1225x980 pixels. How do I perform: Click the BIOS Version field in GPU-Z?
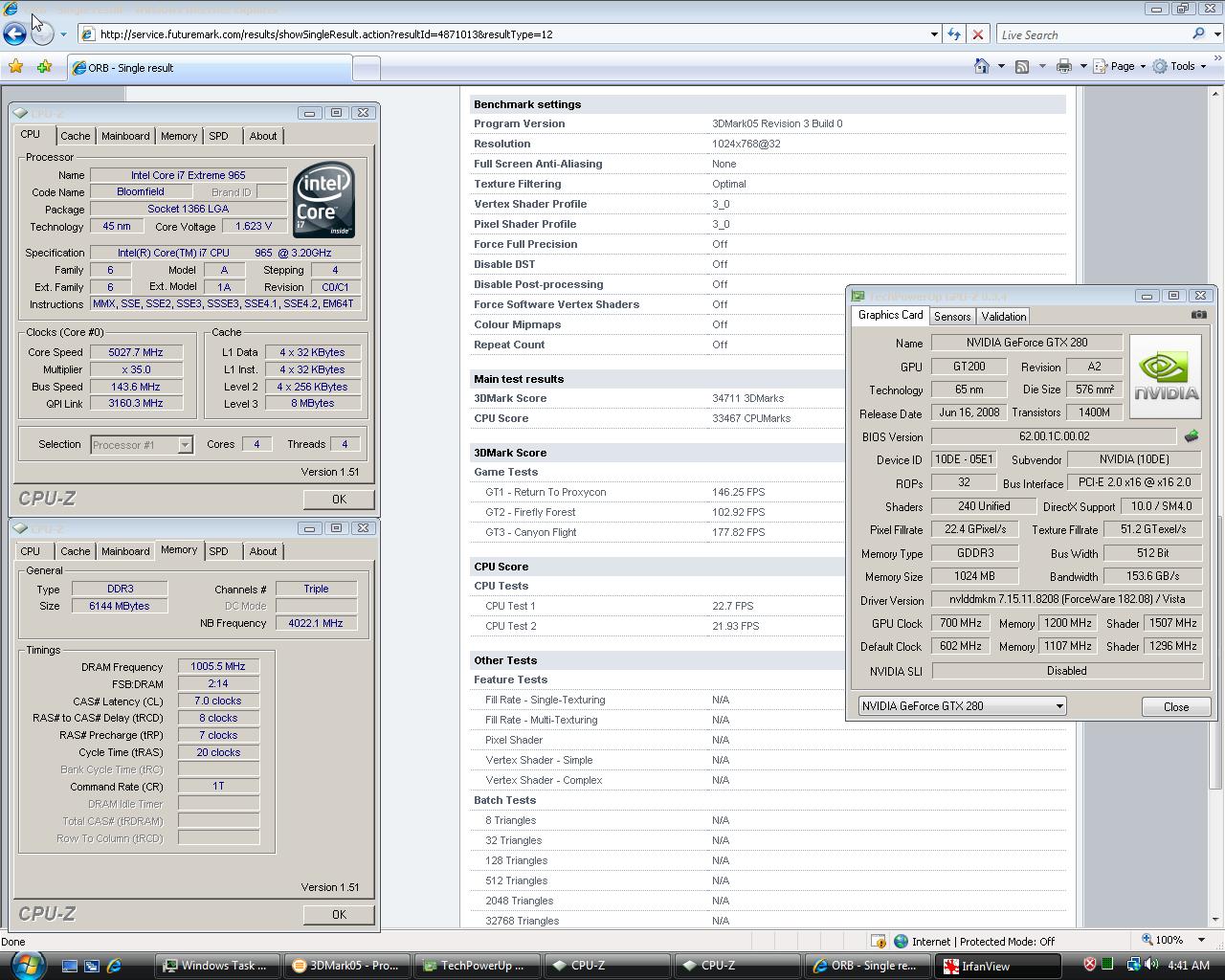point(1055,436)
